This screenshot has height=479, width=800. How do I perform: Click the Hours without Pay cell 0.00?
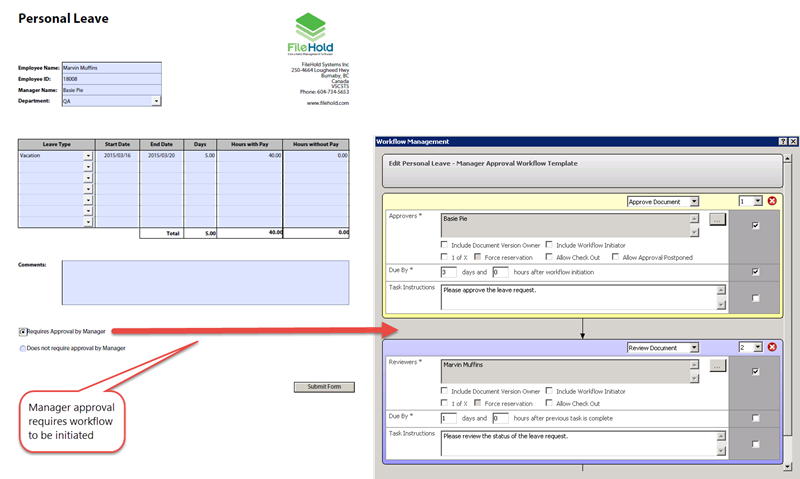[x=316, y=156]
